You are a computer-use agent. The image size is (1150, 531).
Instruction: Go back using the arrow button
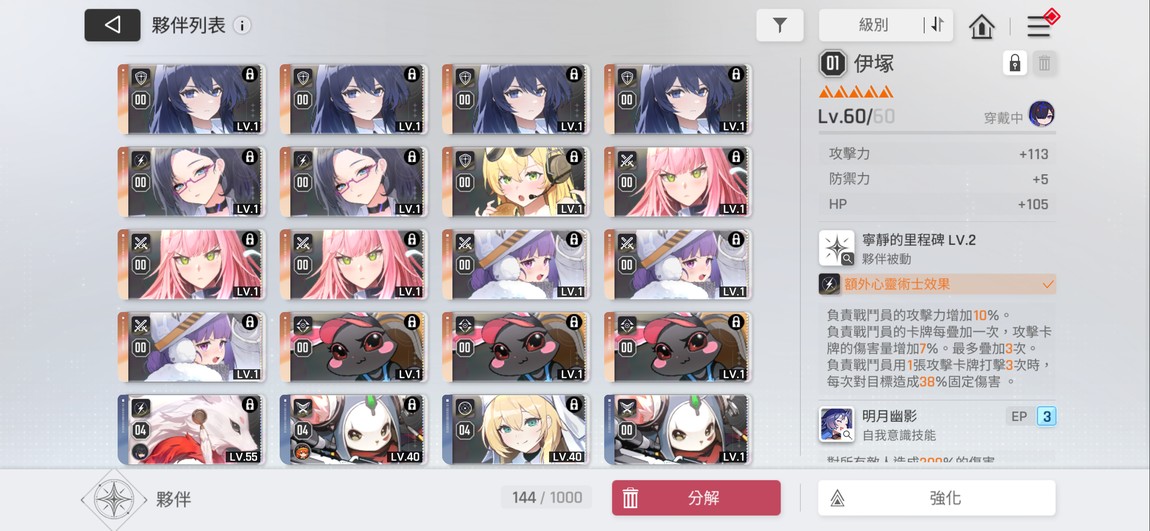click(x=112, y=25)
